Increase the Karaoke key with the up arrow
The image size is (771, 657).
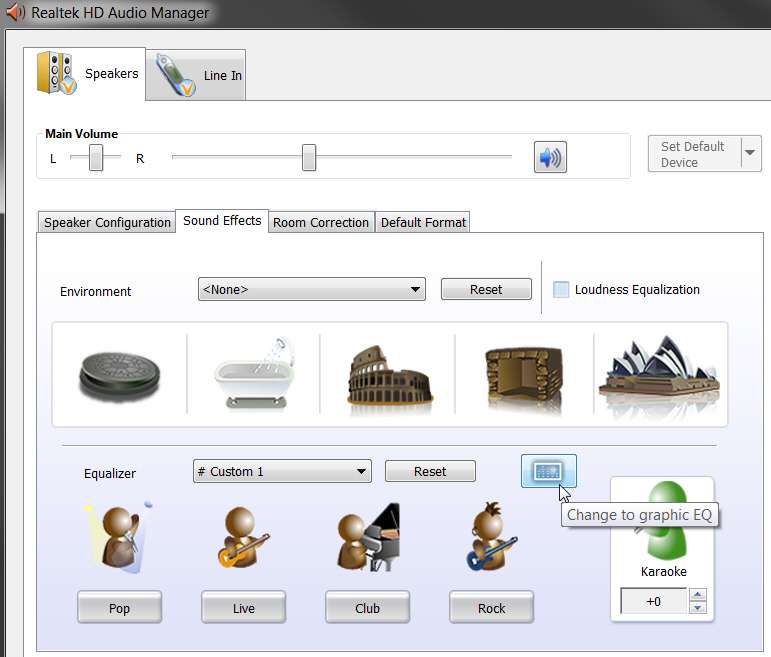[698, 595]
